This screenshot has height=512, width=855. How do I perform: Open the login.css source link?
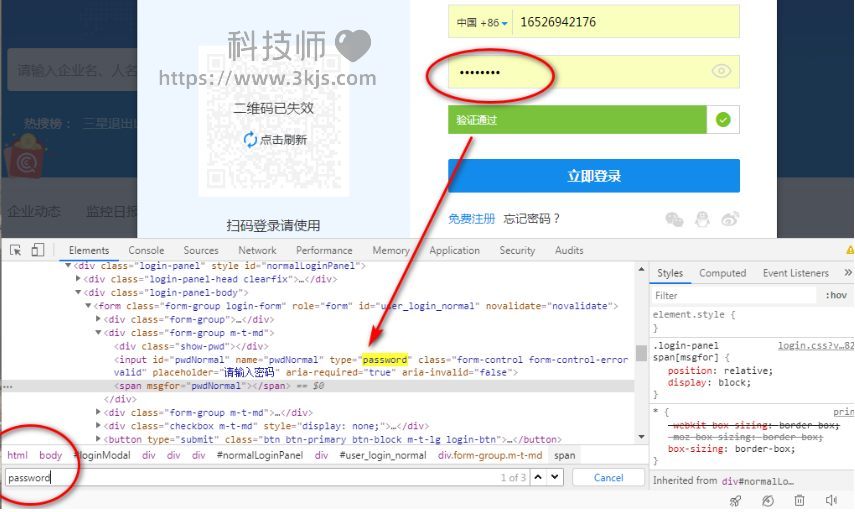click(x=816, y=346)
